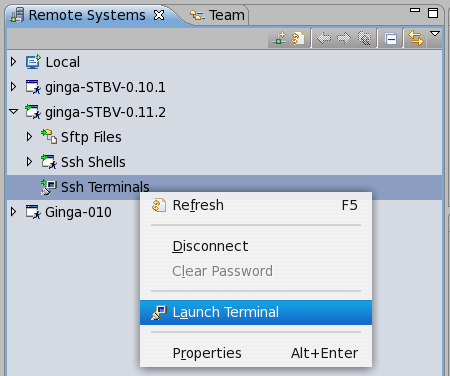Click the Local connection computer icon
The width and height of the screenshot is (450, 376).
coord(33,62)
